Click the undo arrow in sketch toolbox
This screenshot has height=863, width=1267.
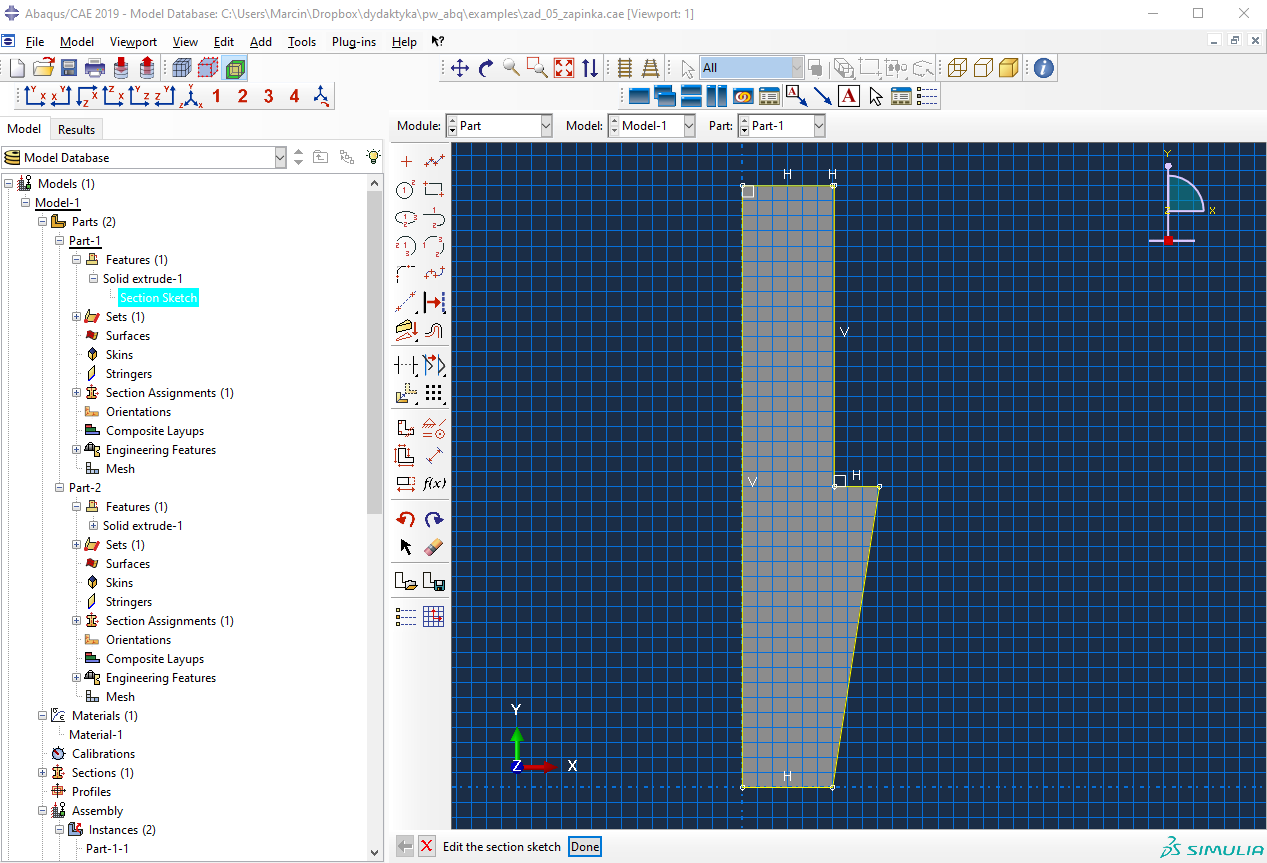coord(405,519)
